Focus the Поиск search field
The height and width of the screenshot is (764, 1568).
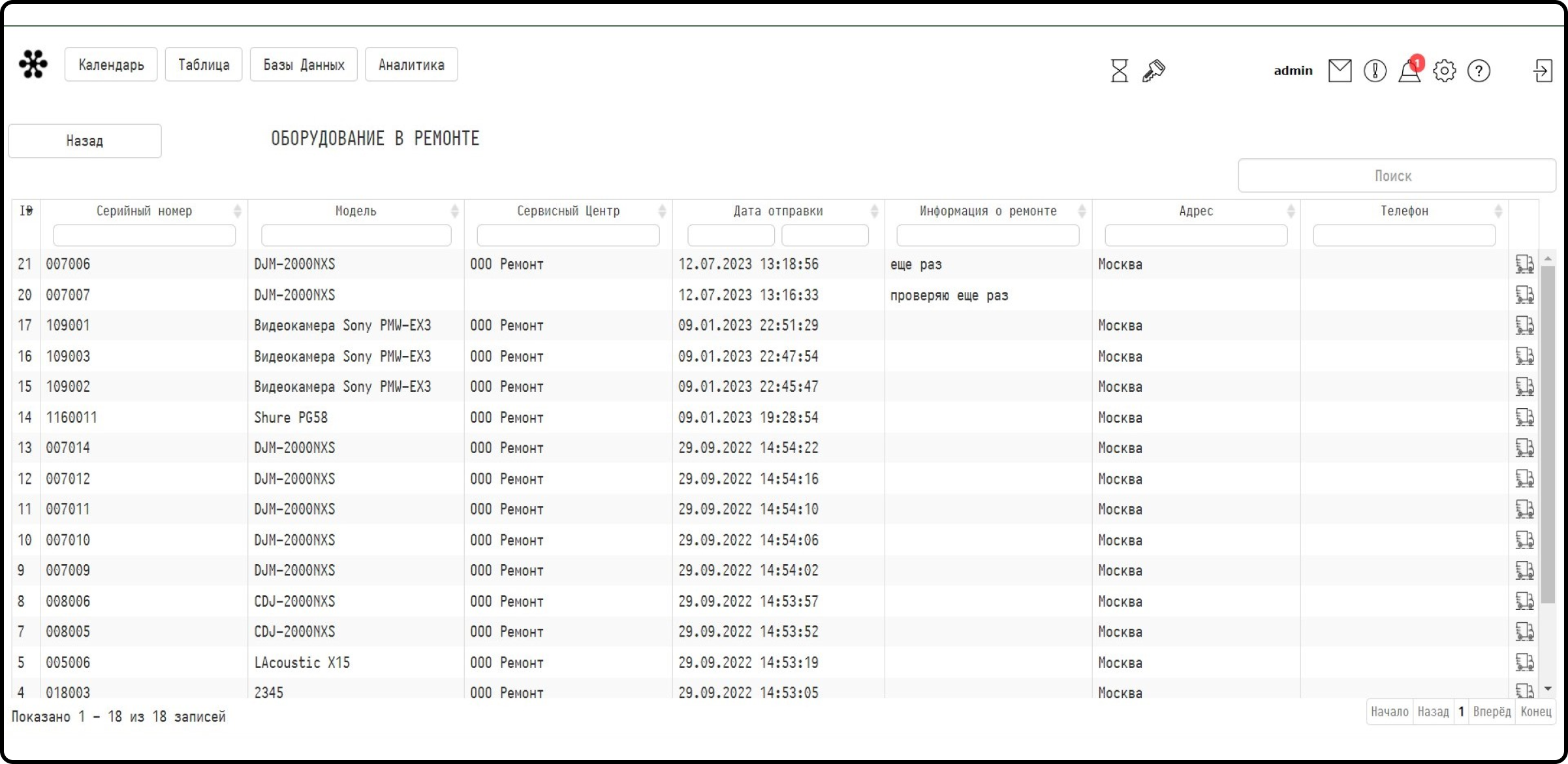tap(1396, 176)
